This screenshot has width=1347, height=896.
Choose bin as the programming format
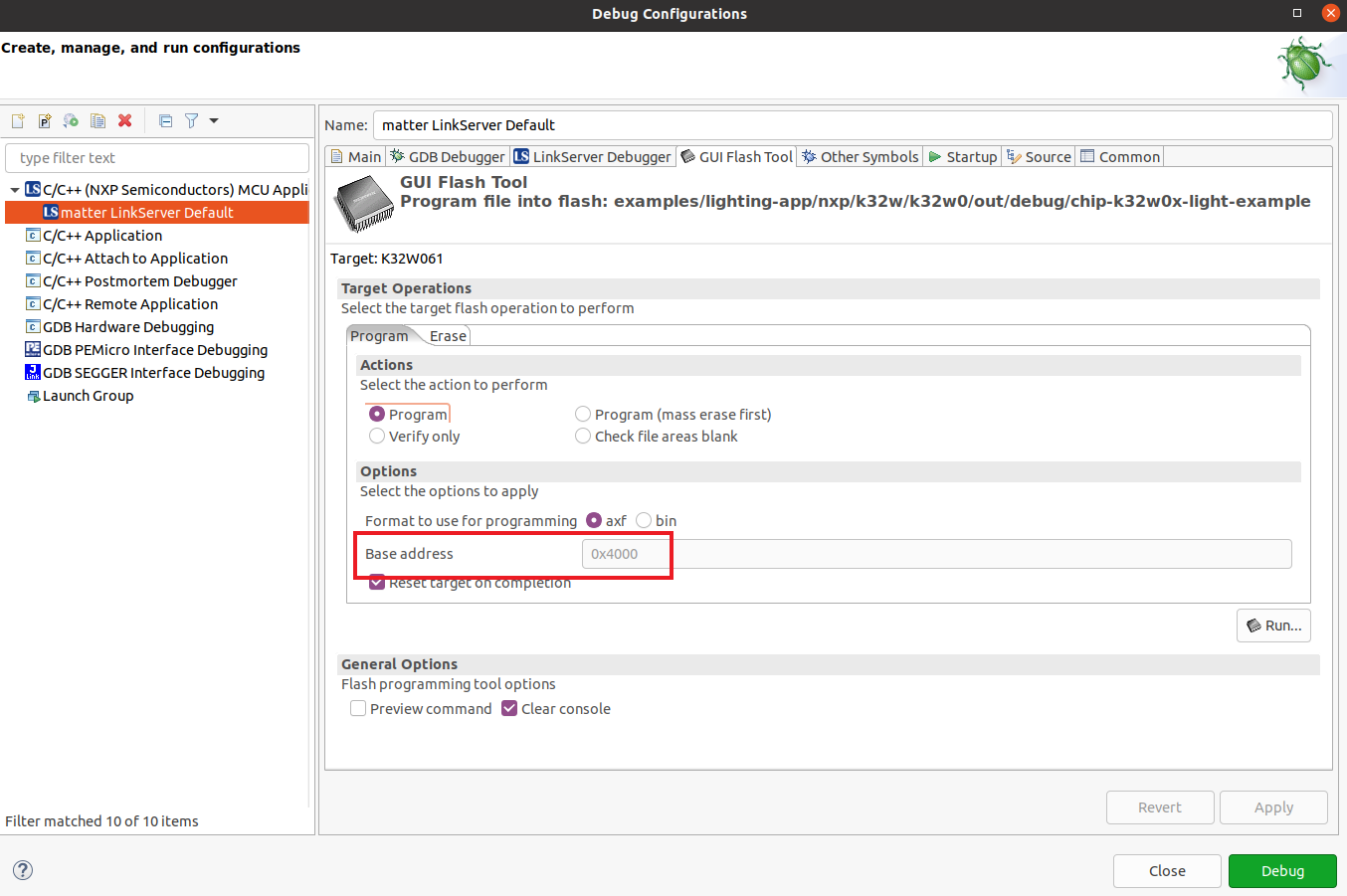click(x=643, y=520)
